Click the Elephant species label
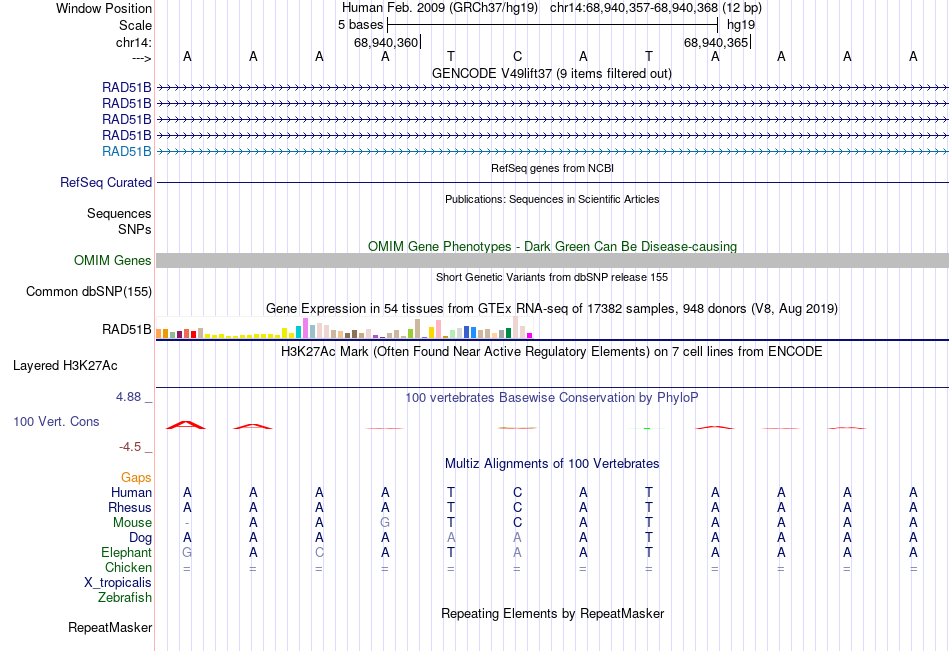The image size is (950, 651). coord(127,552)
